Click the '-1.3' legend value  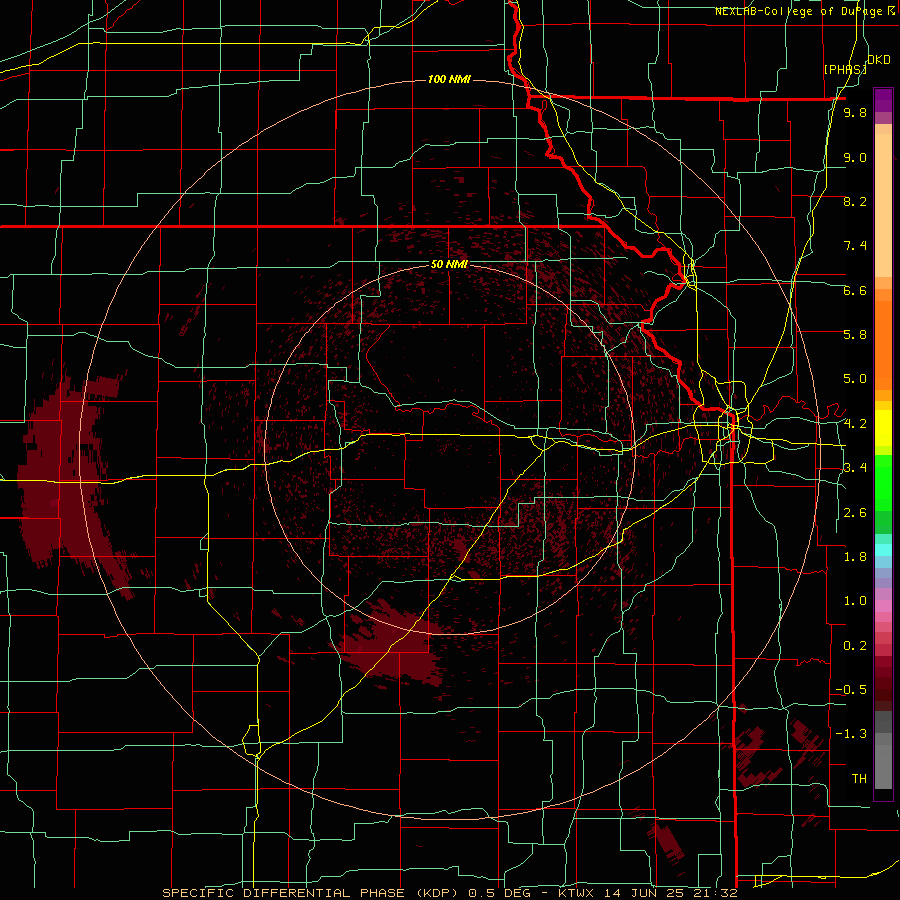852,734
